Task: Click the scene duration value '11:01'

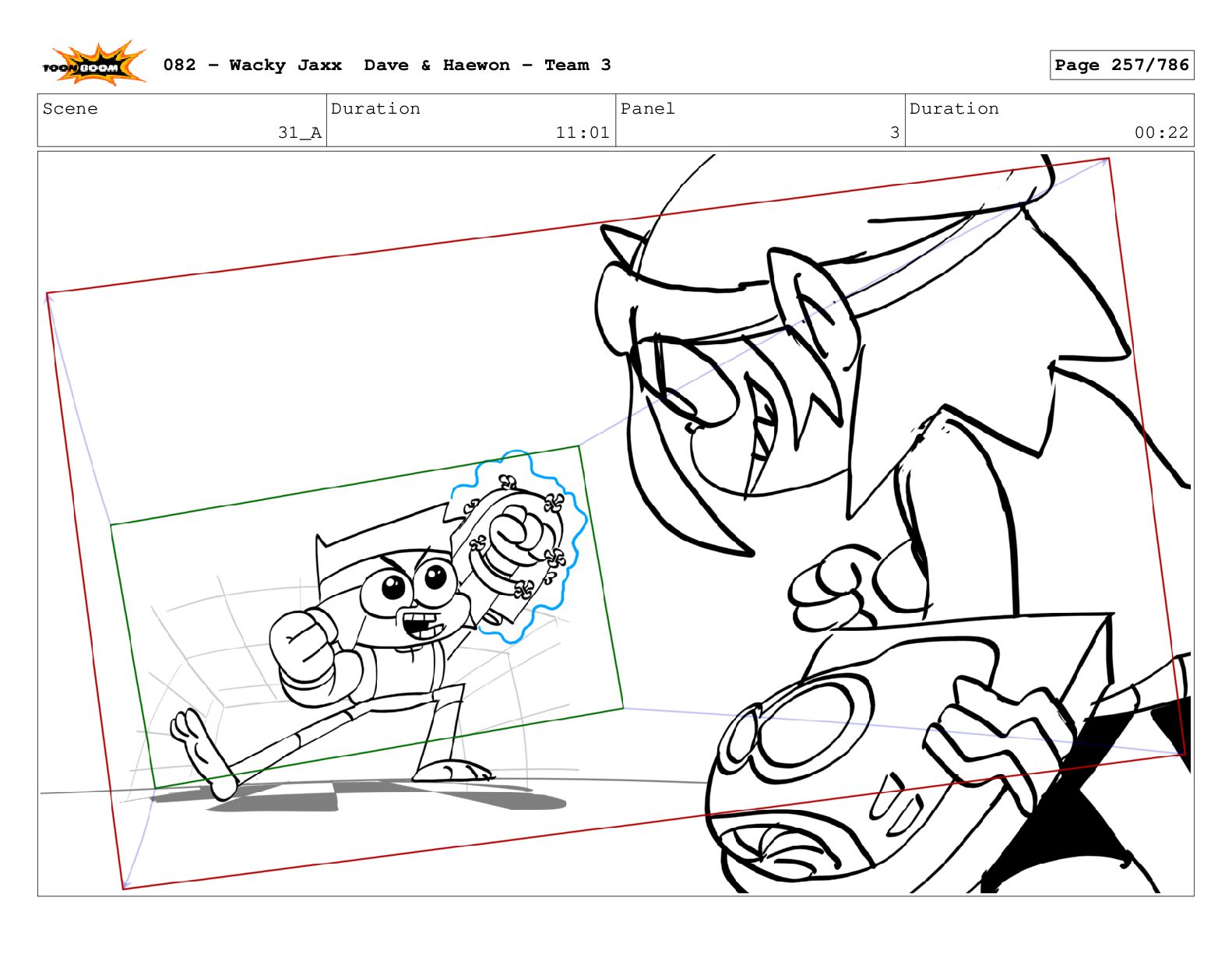Action: [583, 133]
